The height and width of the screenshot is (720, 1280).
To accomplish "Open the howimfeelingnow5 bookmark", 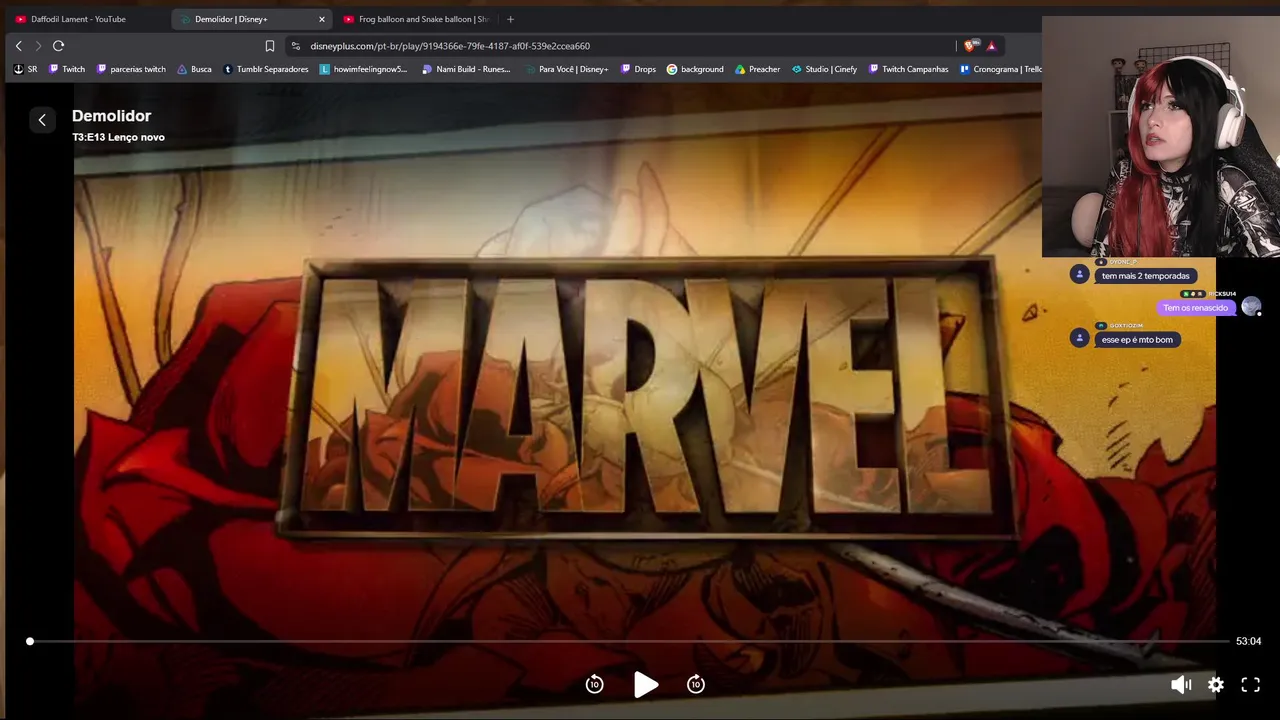I will click(x=364, y=69).
